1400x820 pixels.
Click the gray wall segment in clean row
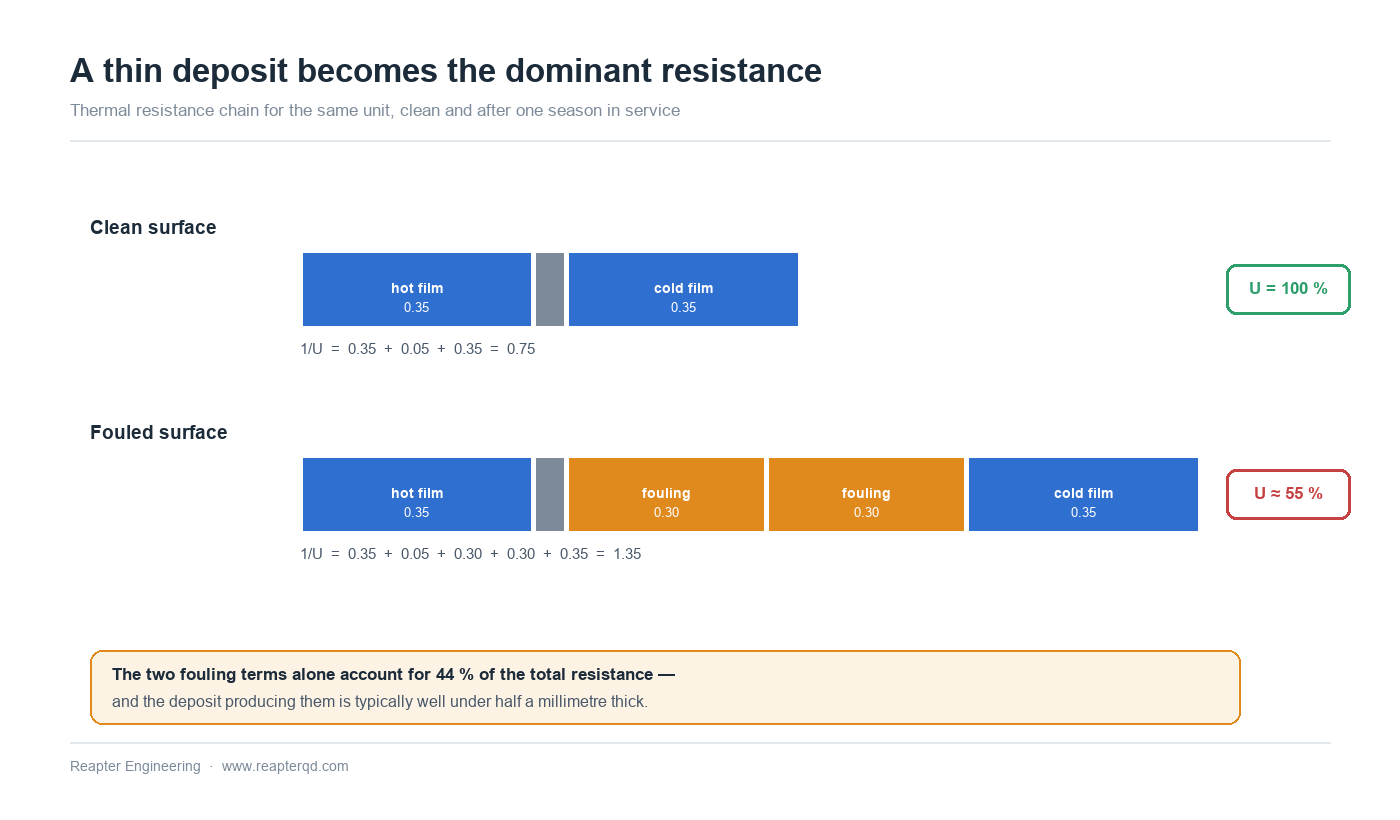click(550, 289)
